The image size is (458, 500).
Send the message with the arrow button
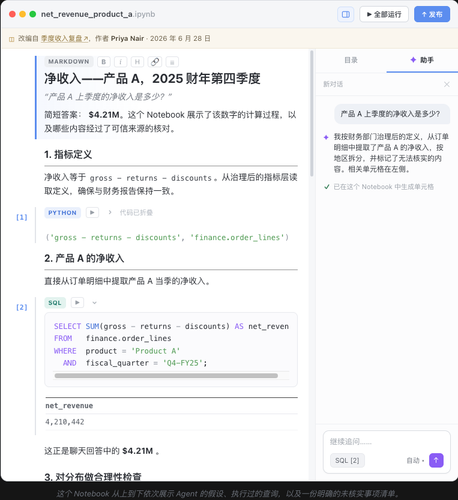[x=436, y=460]
